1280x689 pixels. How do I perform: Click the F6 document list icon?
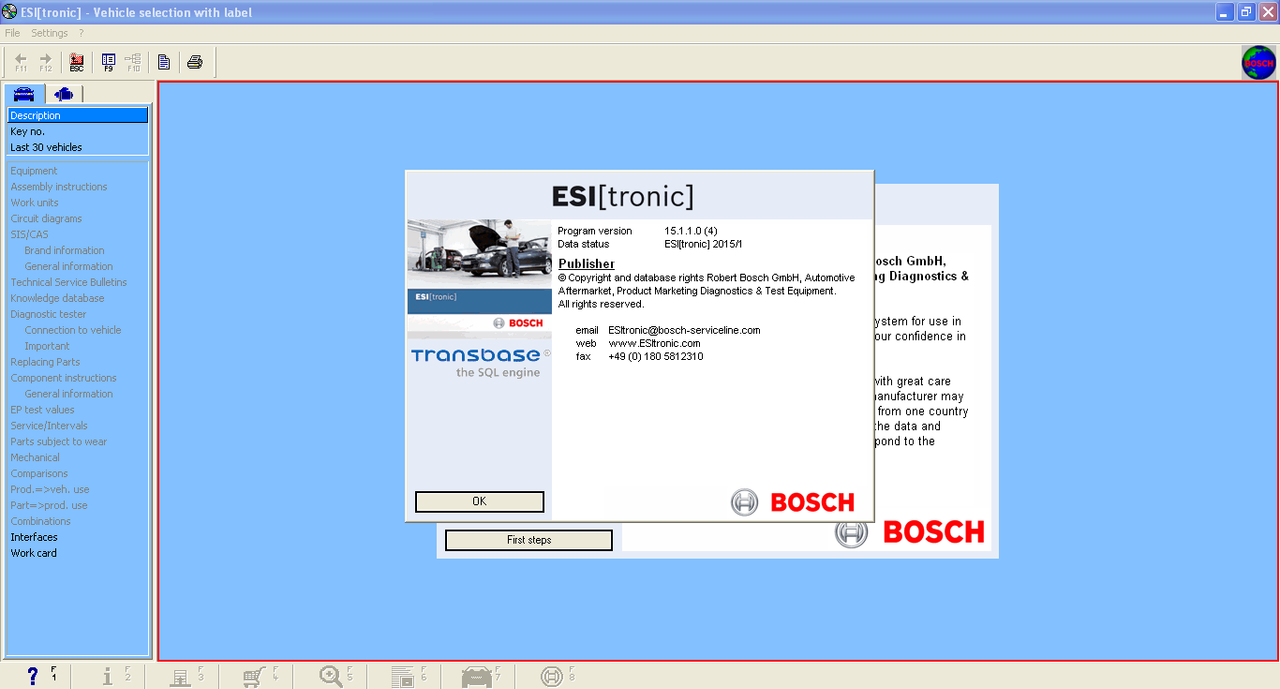click(x=402, y=677)
